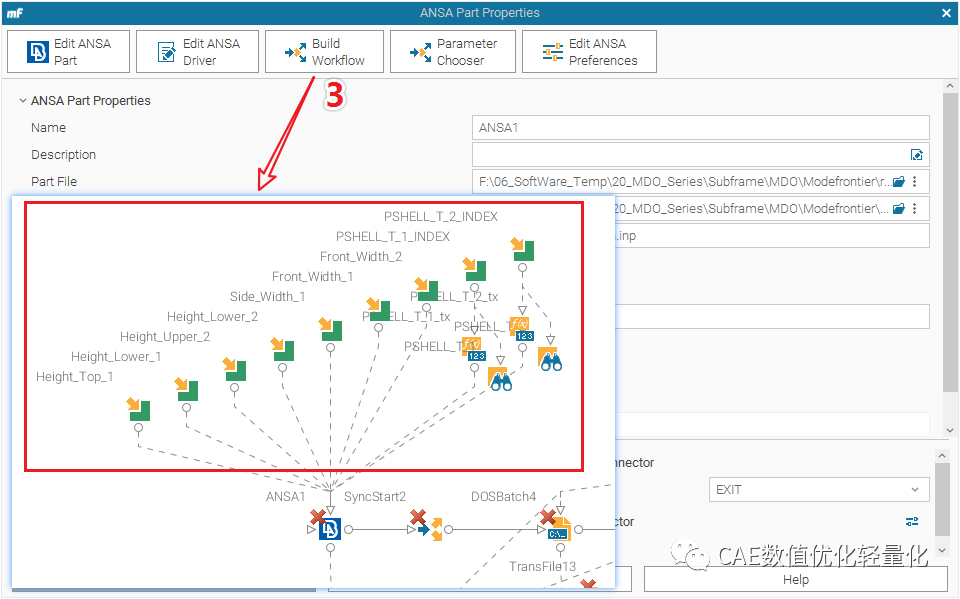
Task: Click the properties panel vertical scrollbar
Action: (950, 242)
